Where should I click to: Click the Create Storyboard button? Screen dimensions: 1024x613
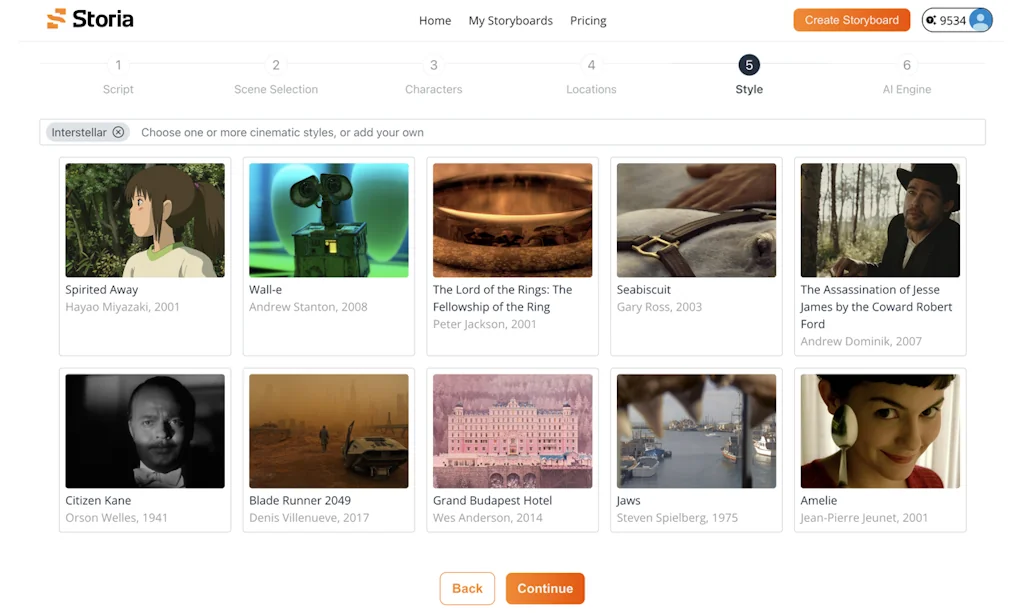pyautogui.click(x=852, y=20)
